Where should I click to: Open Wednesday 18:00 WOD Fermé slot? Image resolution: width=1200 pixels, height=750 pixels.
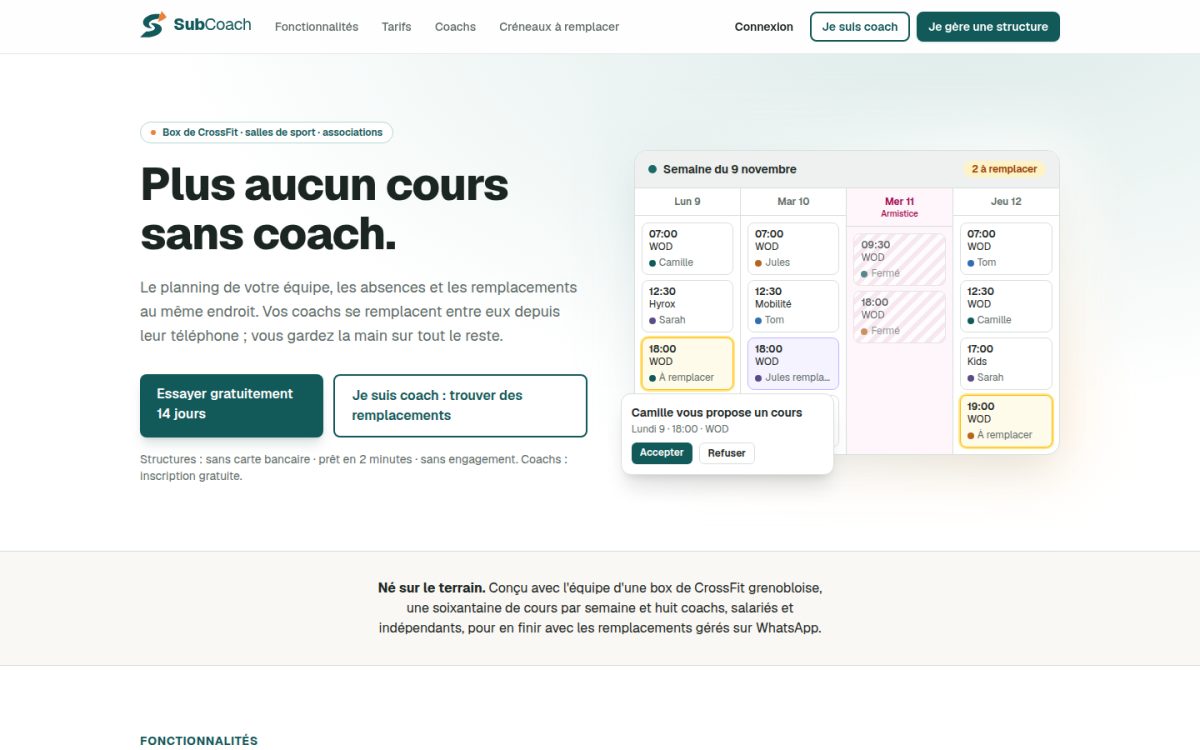(x=899, y=317)
